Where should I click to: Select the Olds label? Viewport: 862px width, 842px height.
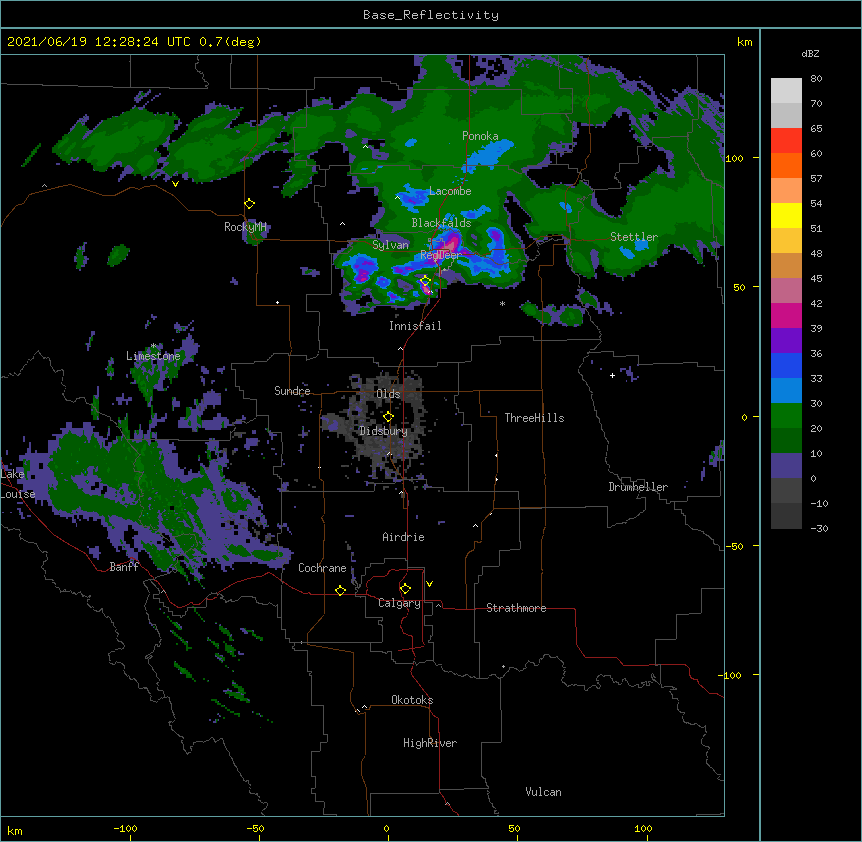388,394
